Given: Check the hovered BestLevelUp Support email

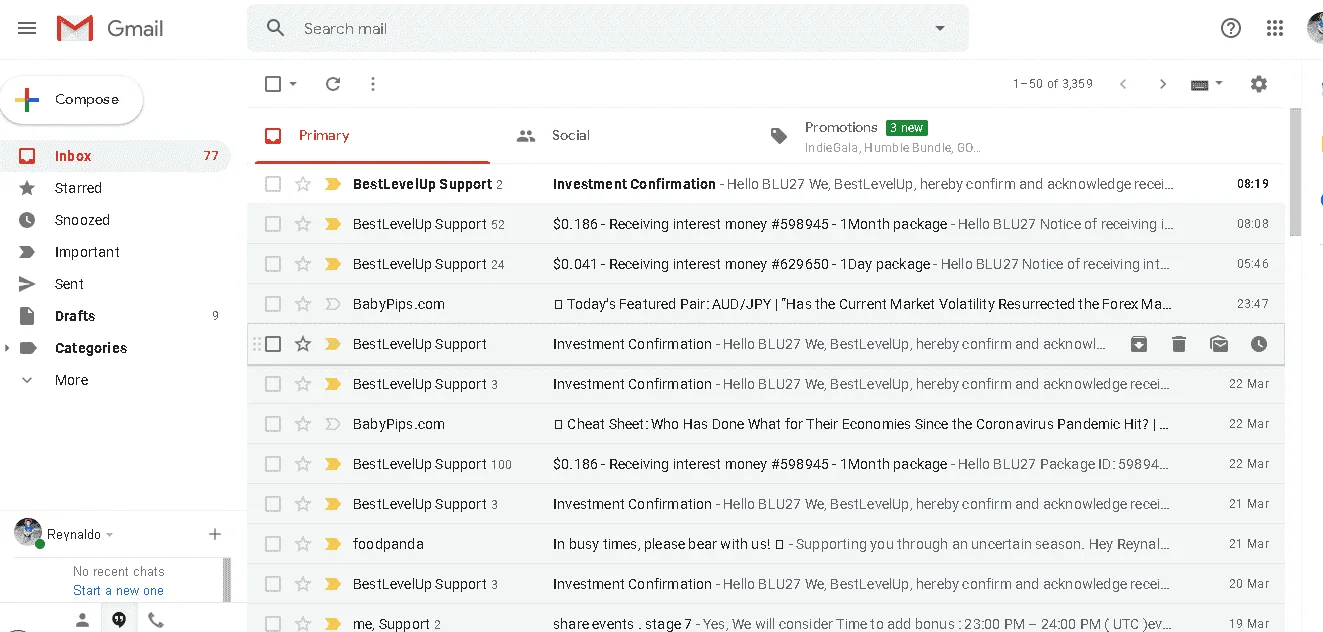Looking at the screenshot, I should pyautogui.click(x=273, y=344).
